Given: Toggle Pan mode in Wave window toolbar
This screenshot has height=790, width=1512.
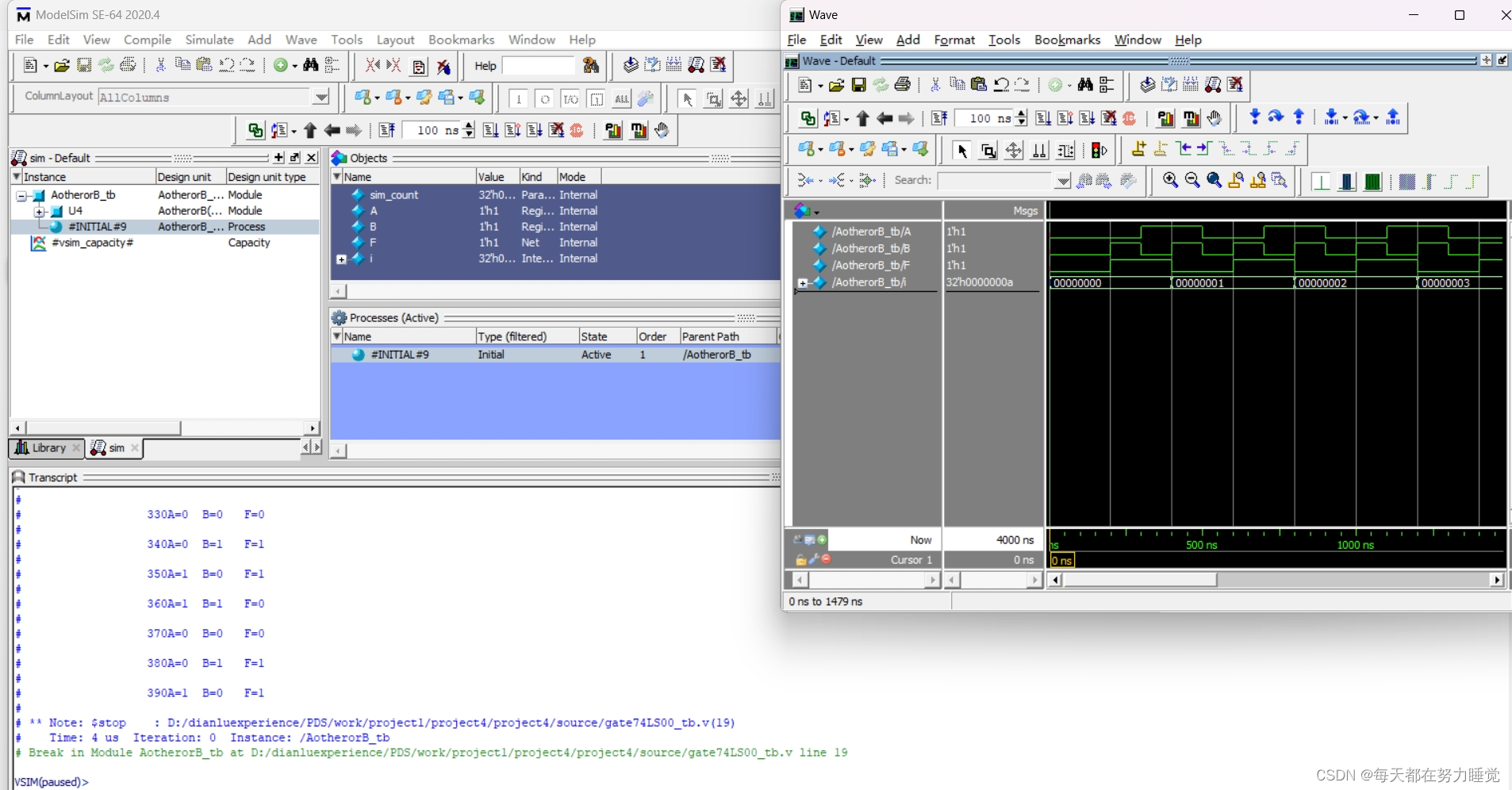Looking at the screenshot, I should coord(1013,150).
